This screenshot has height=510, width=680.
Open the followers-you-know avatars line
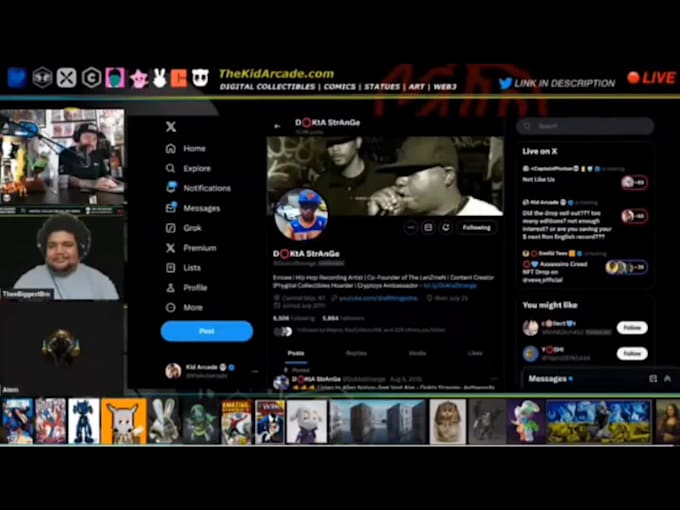(360, 331)
